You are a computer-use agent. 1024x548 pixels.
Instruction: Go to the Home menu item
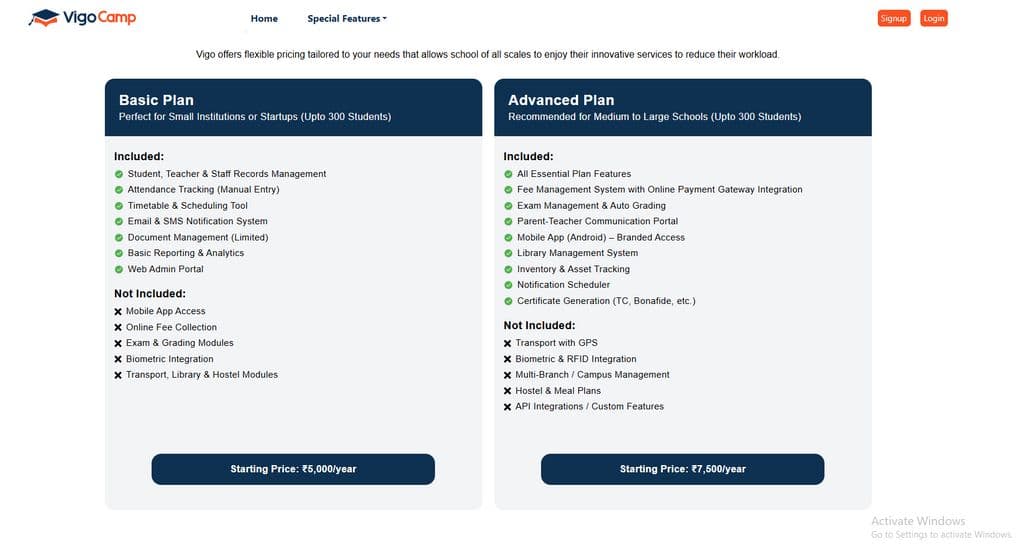point(264,18)
